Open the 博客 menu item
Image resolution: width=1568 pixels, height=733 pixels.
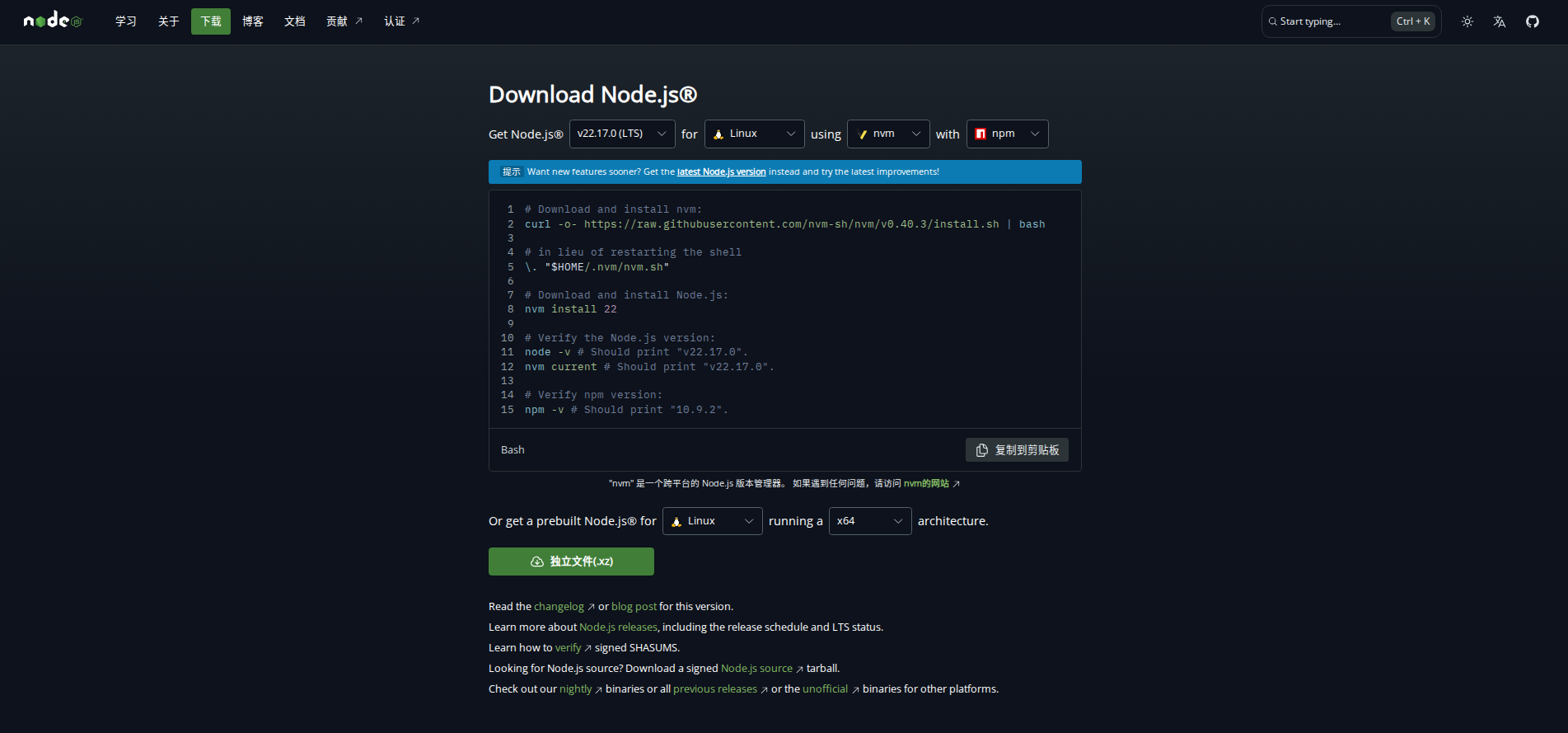(253, 21)
